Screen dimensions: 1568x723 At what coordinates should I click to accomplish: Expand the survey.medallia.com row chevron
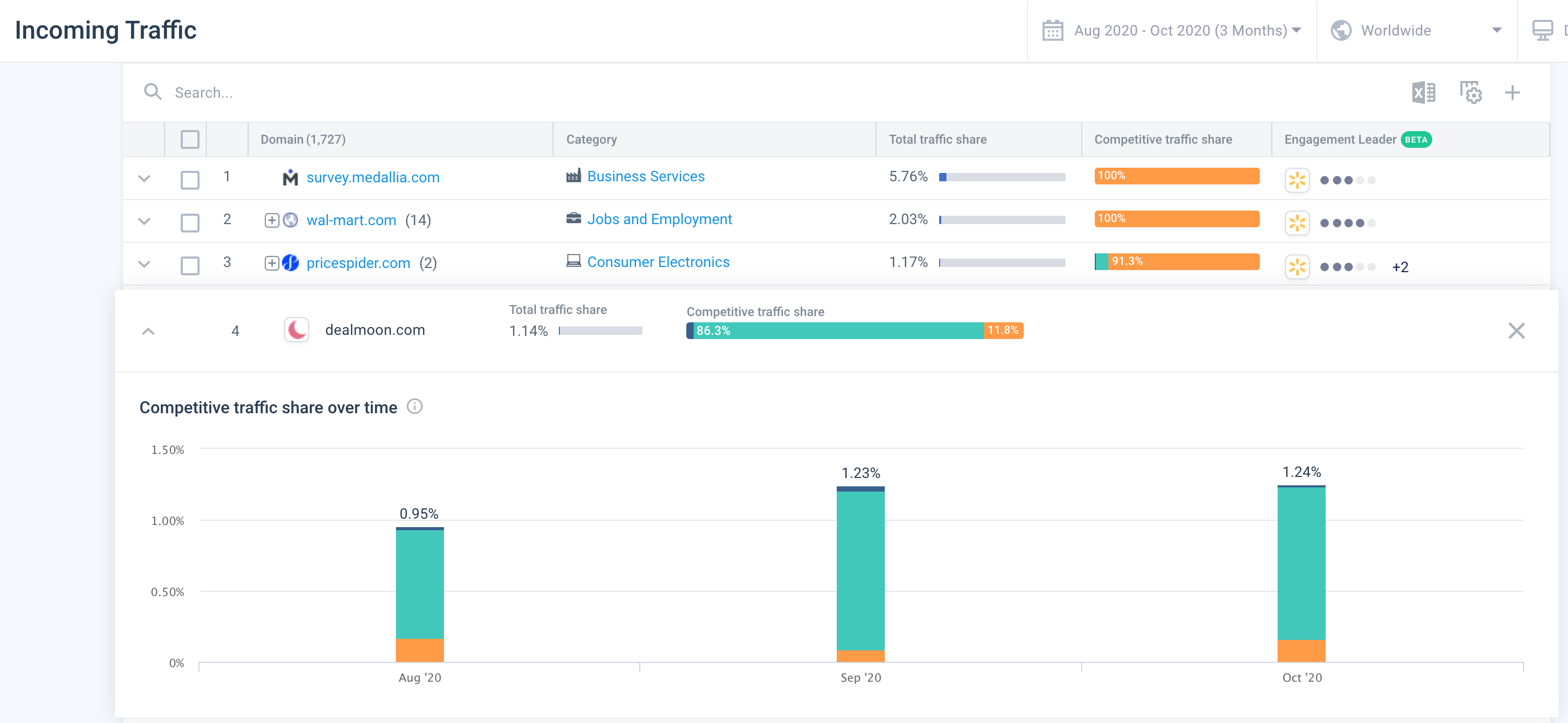tap(144, 178)
